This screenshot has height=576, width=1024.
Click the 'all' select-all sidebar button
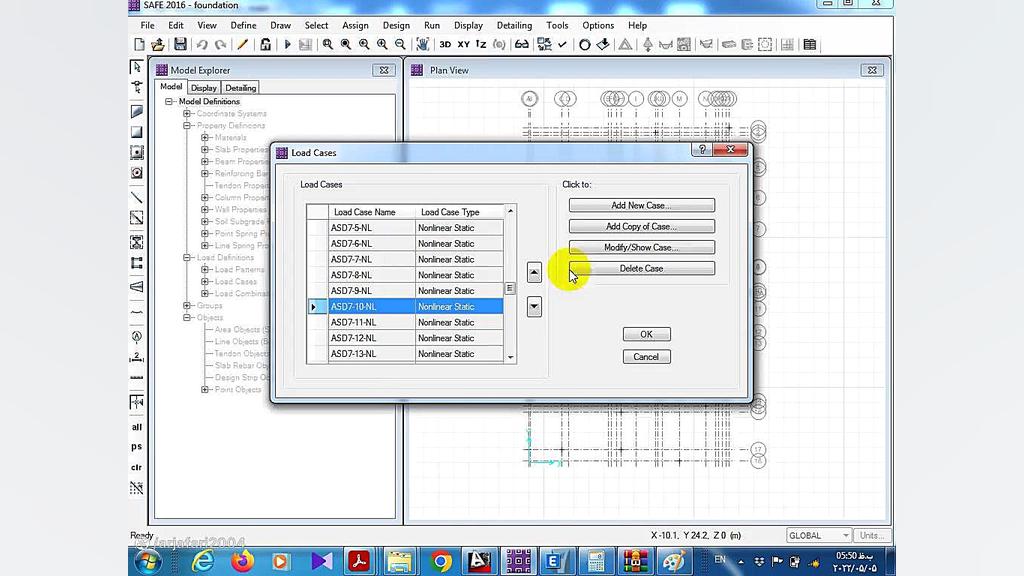[136, 427]
